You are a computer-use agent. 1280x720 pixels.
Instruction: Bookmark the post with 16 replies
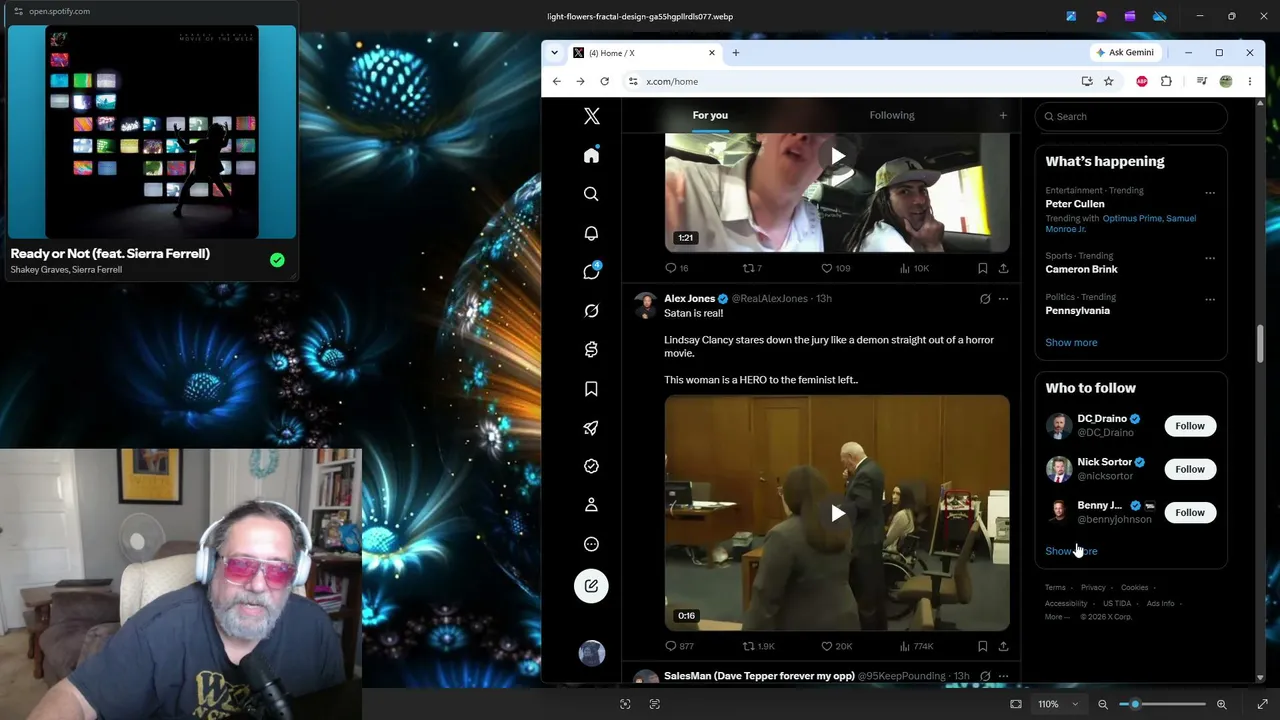982,268
